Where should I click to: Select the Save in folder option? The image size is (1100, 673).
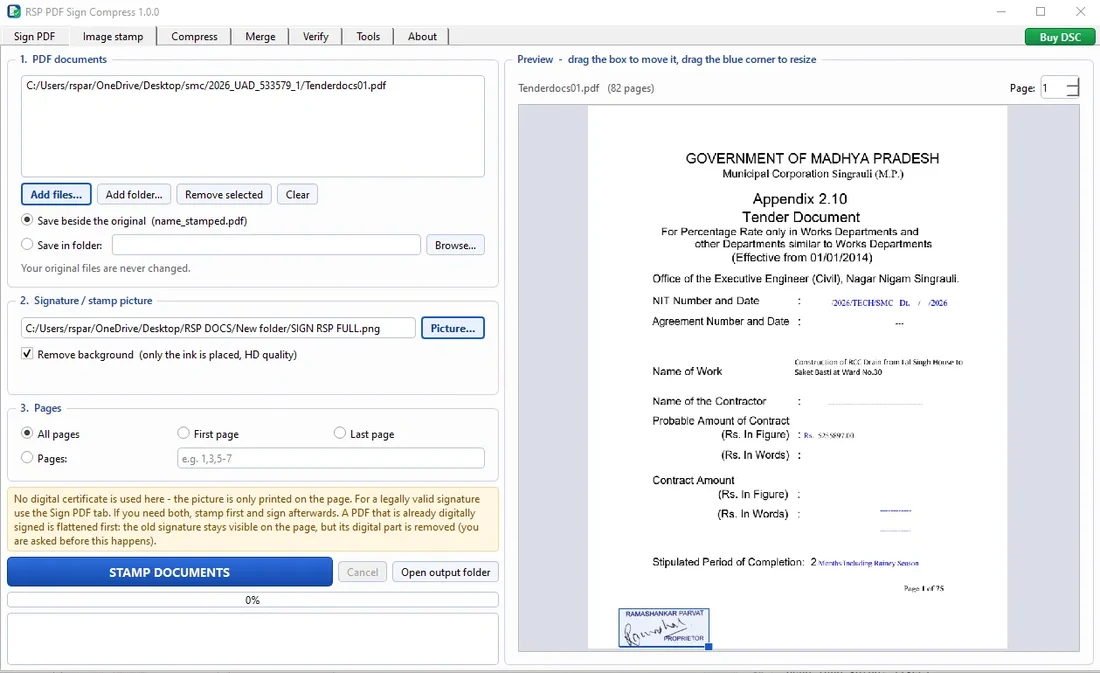pyautogui.click(x=27, y=244)
